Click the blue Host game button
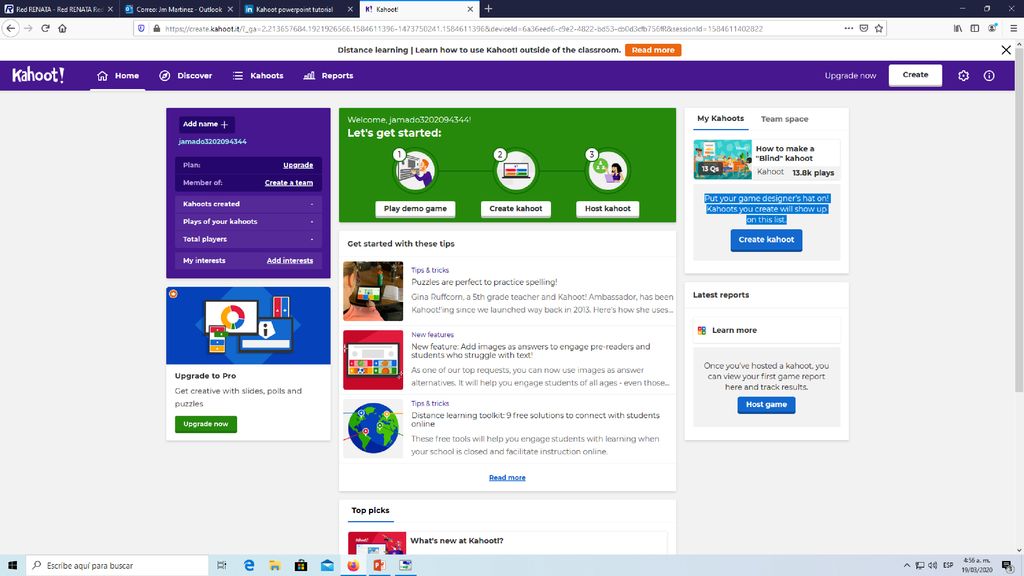 767,405
